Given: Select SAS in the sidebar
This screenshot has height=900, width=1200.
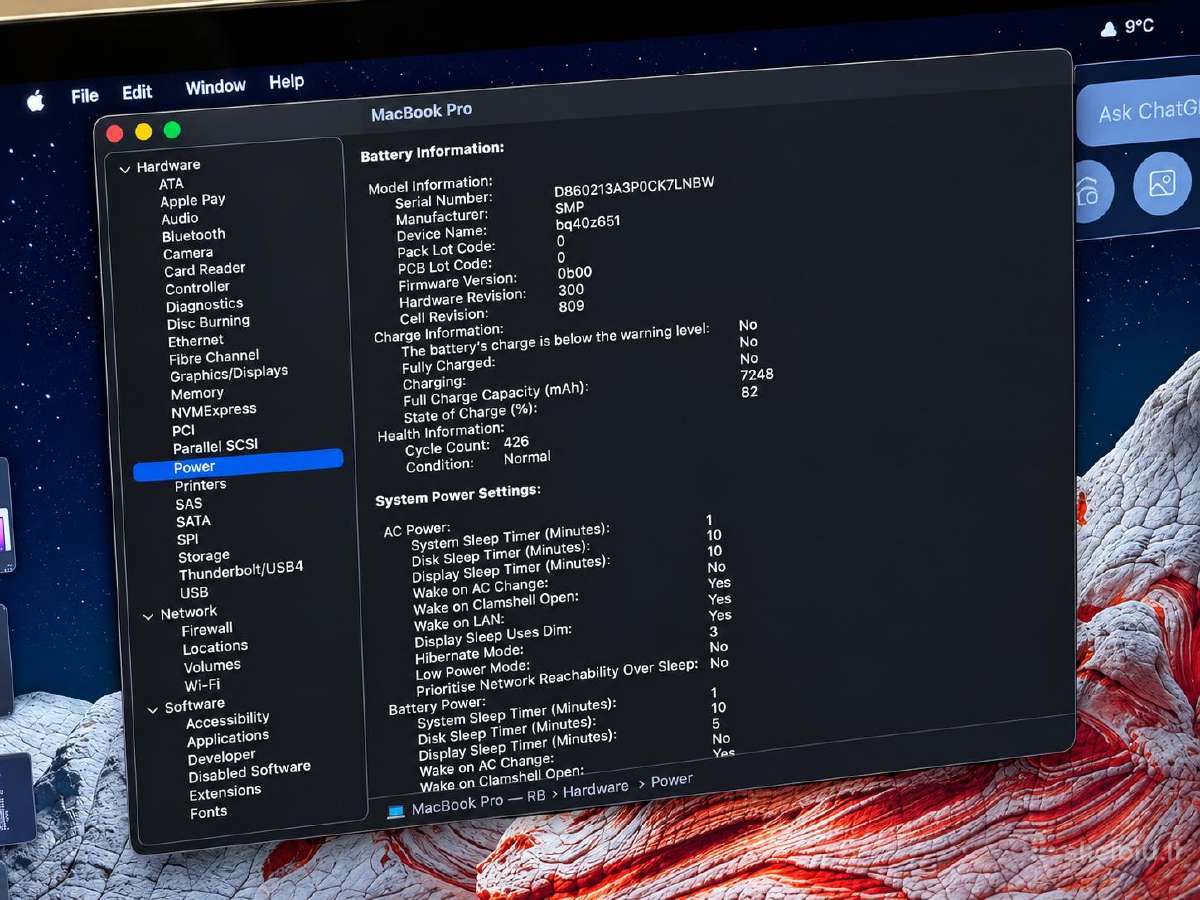Looking at the screenshot, I should click(x=188, y=504).
